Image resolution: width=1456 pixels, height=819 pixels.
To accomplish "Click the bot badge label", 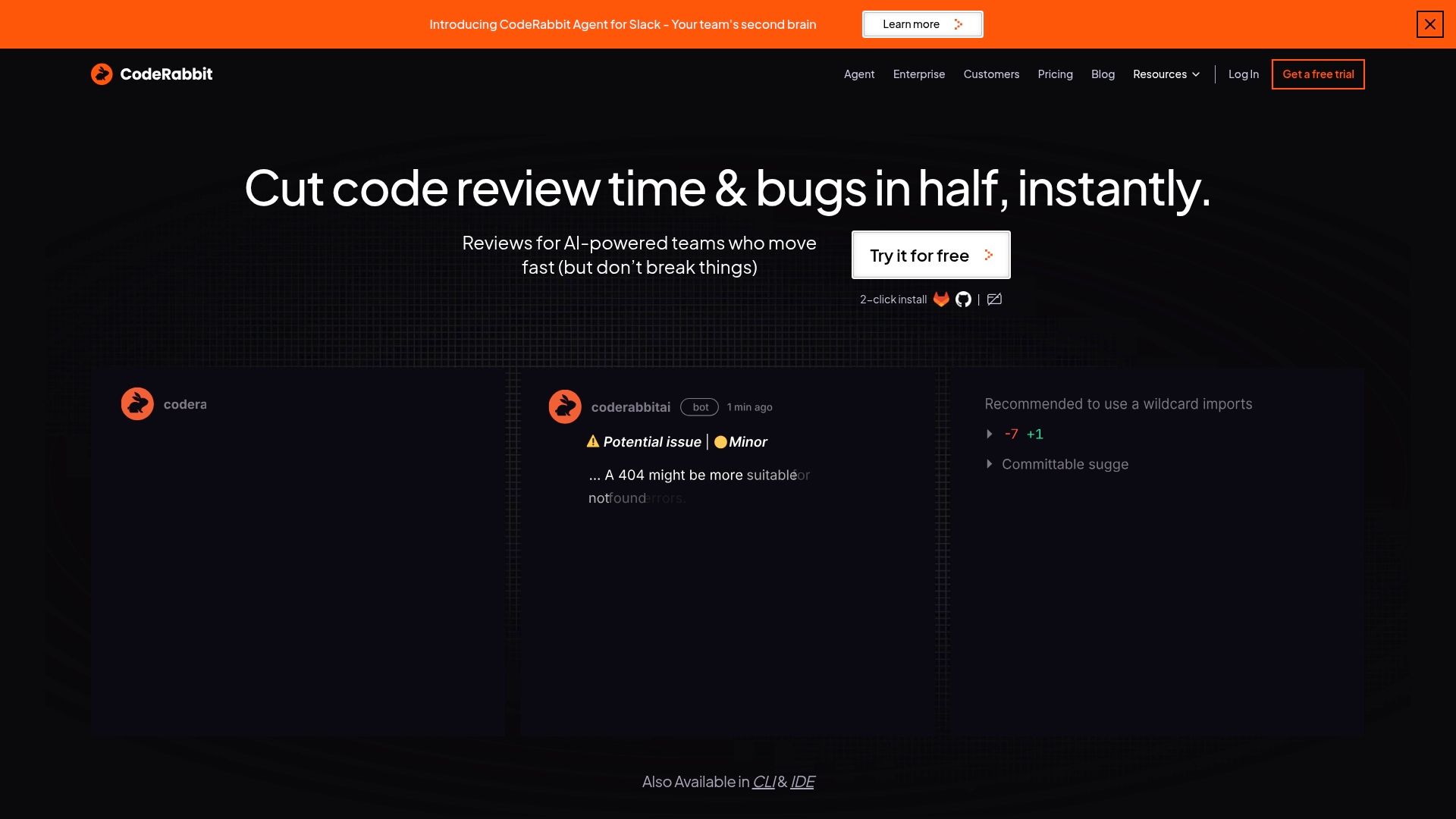I will 700,407.
